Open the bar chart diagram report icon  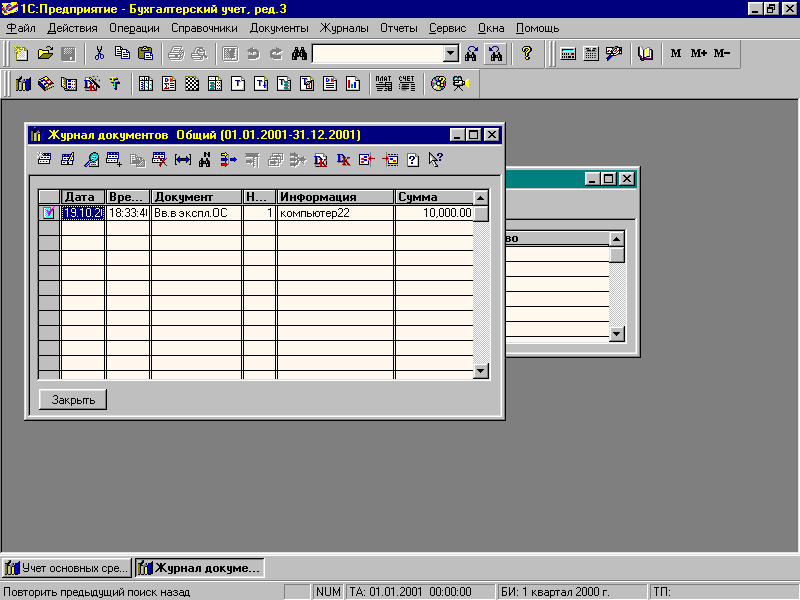pos(353,84)
